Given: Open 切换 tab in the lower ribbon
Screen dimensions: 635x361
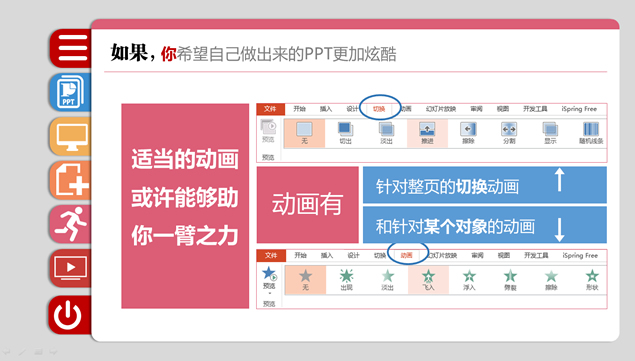Looking at the screenshot, I should pos(380,255).
